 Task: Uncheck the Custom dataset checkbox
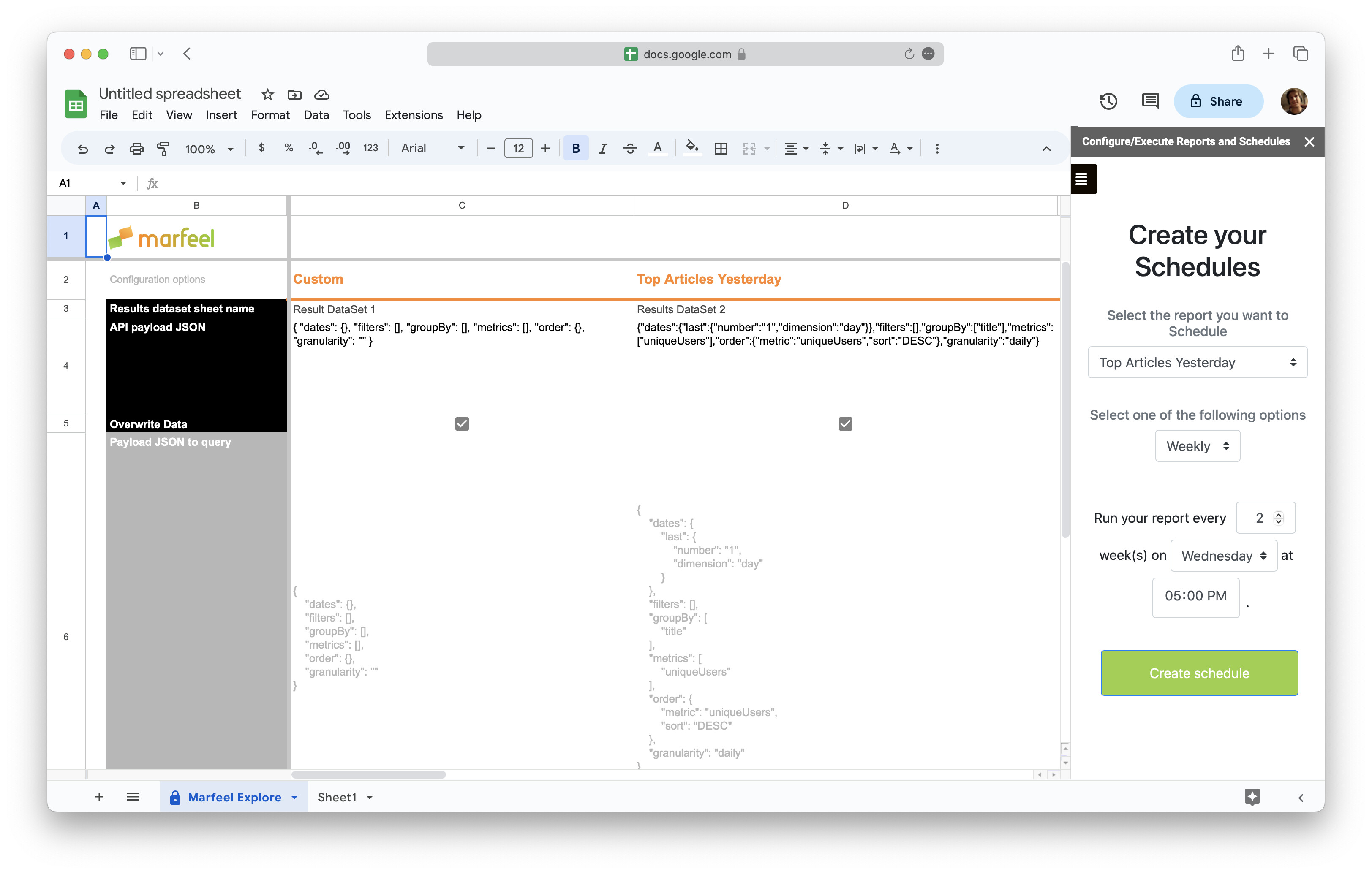(461, 423)
